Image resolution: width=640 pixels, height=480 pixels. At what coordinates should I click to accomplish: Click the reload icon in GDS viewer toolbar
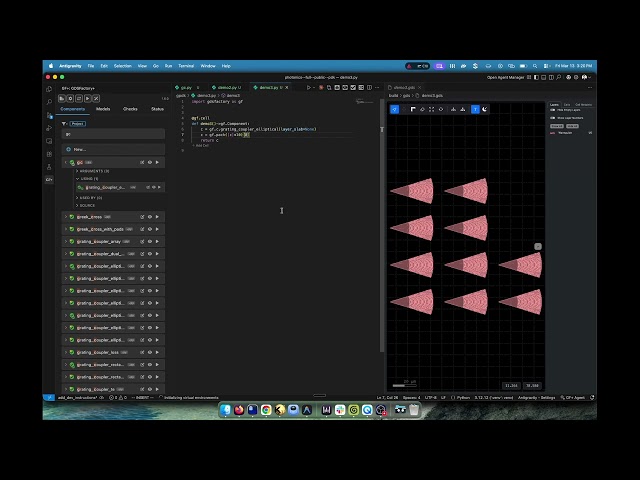(x=441, y=109)
